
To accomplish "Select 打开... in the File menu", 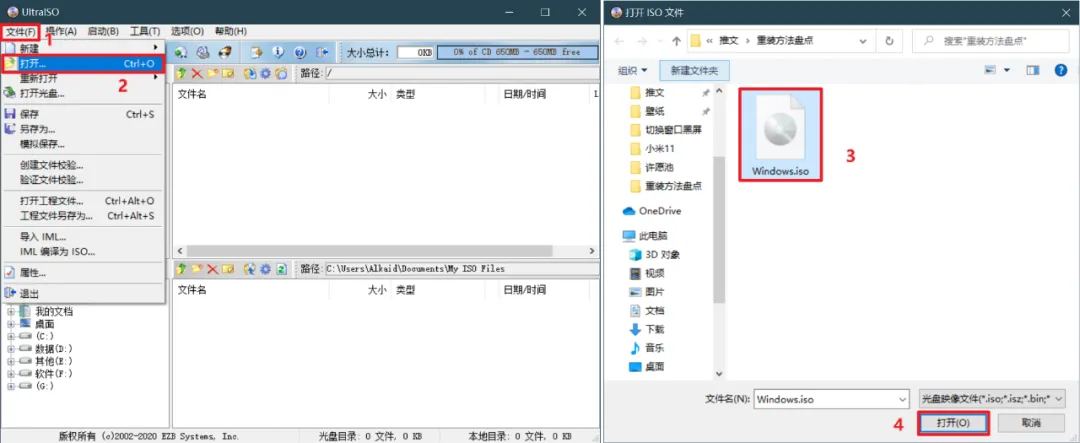I will point(34,63).
